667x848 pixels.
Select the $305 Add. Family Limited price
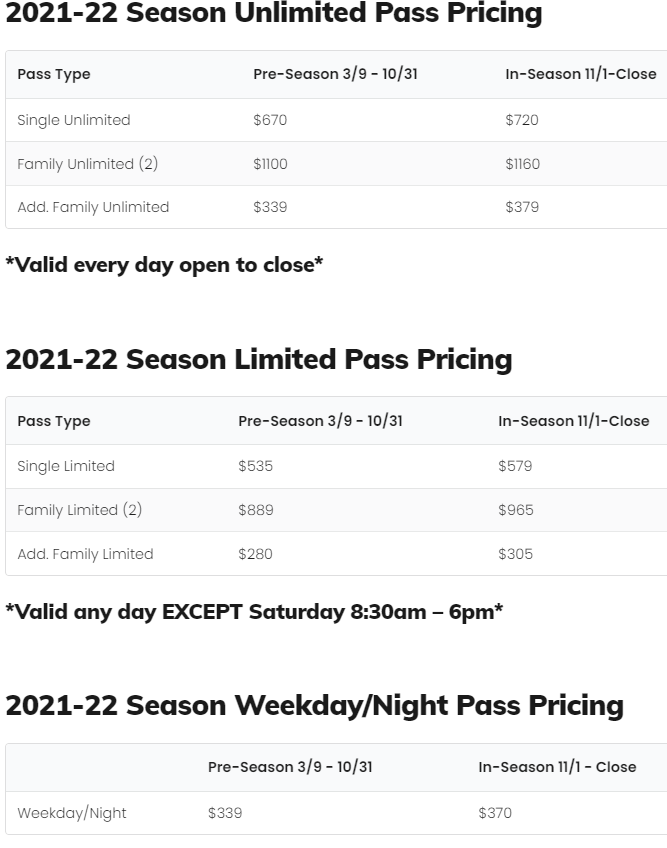515,554
